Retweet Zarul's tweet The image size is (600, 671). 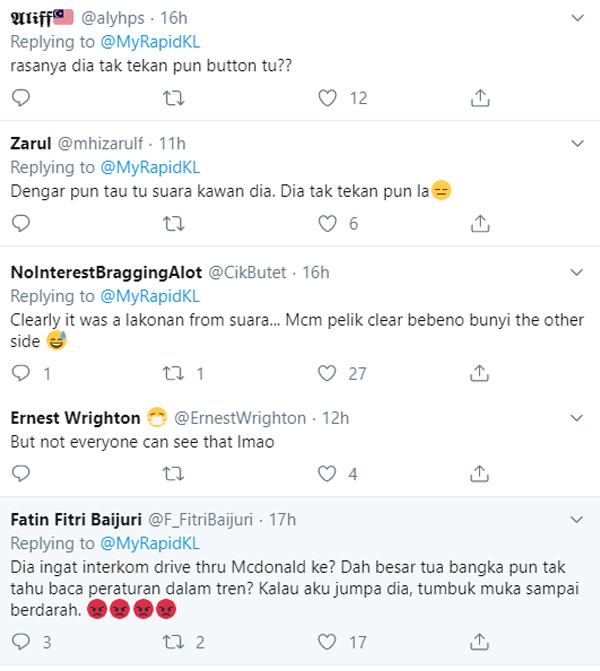pos(174,223)
